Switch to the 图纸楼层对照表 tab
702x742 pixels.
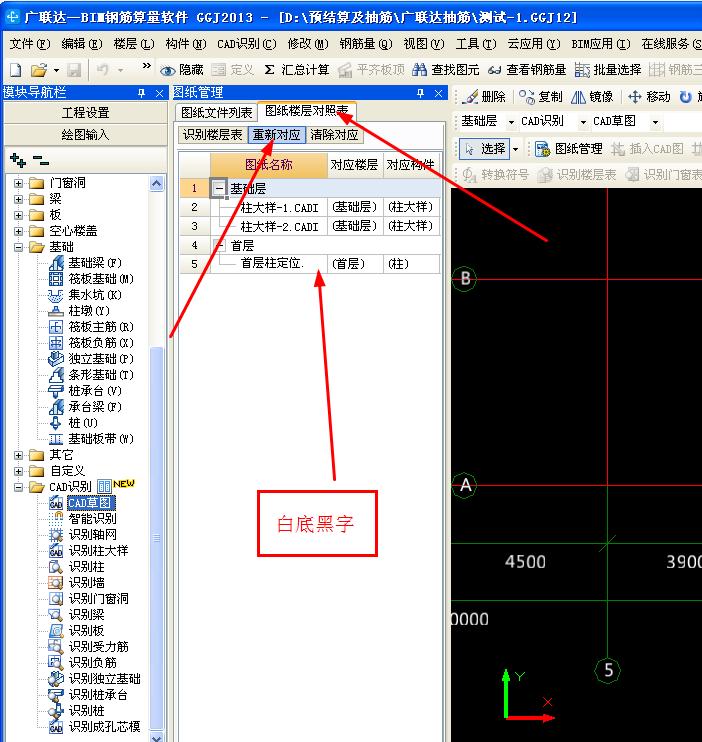tap(307, 111)
